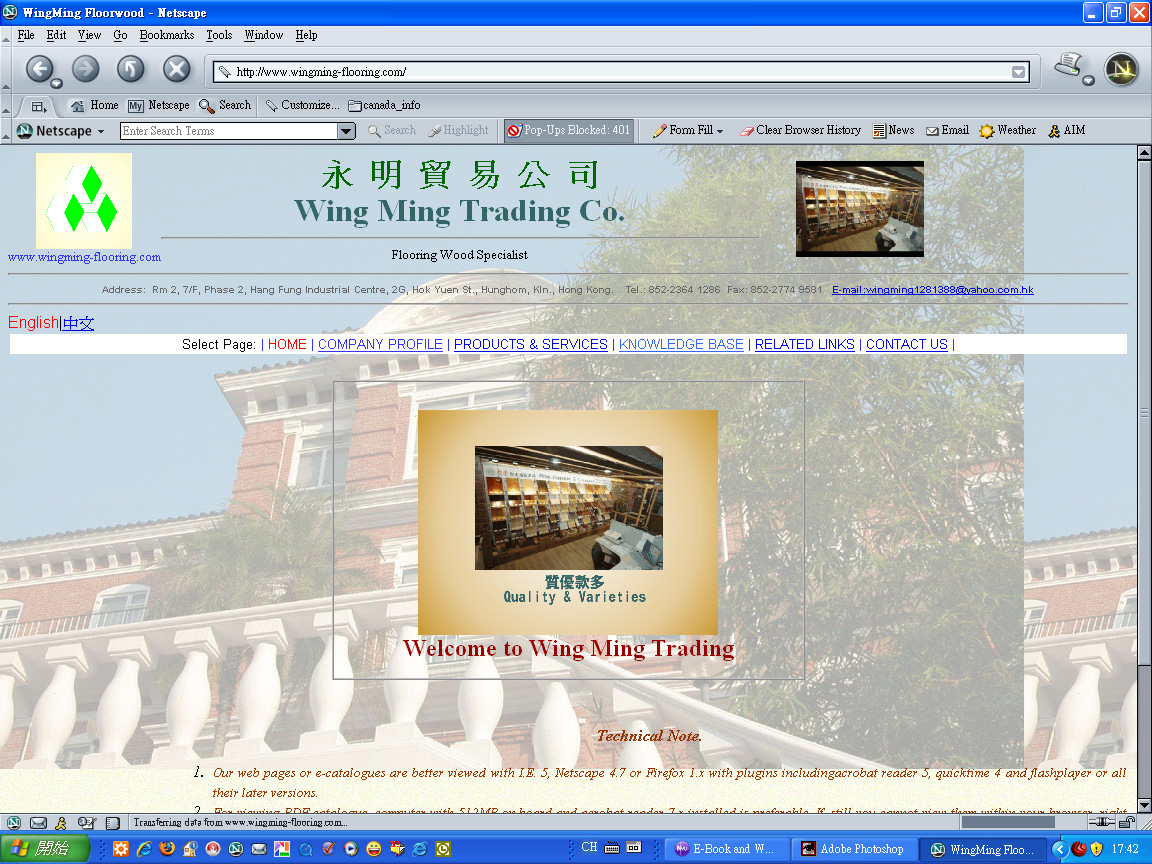This screenshot has width=1152, height=864.
Task: Check the Weather feature
Action: 1006,130
